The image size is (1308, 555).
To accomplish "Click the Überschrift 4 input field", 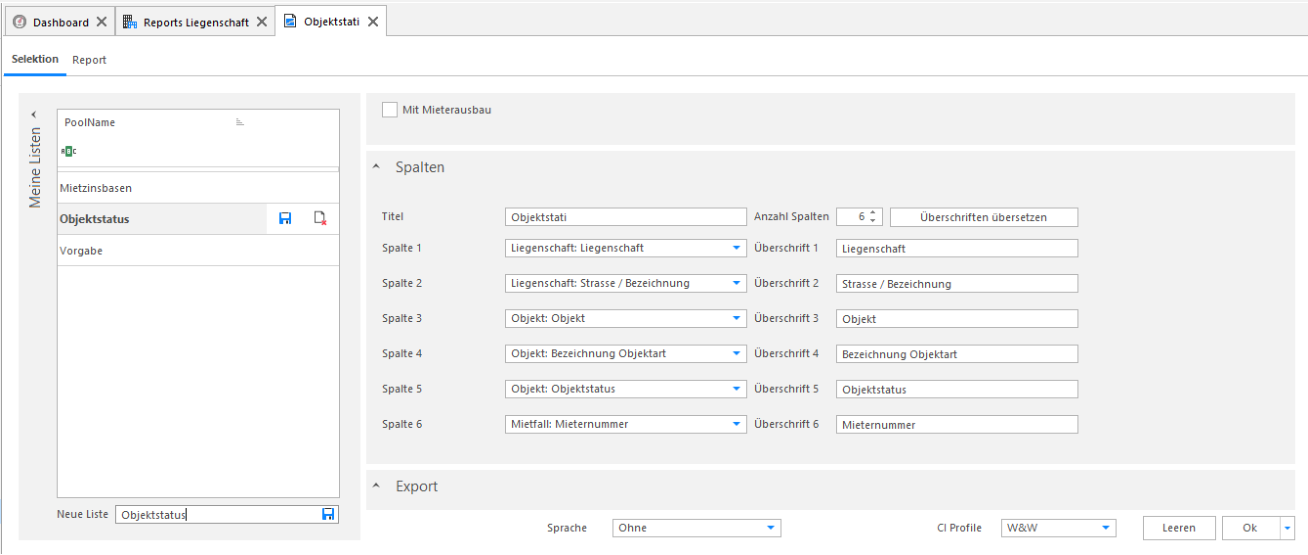I will [x=957, y=354].
